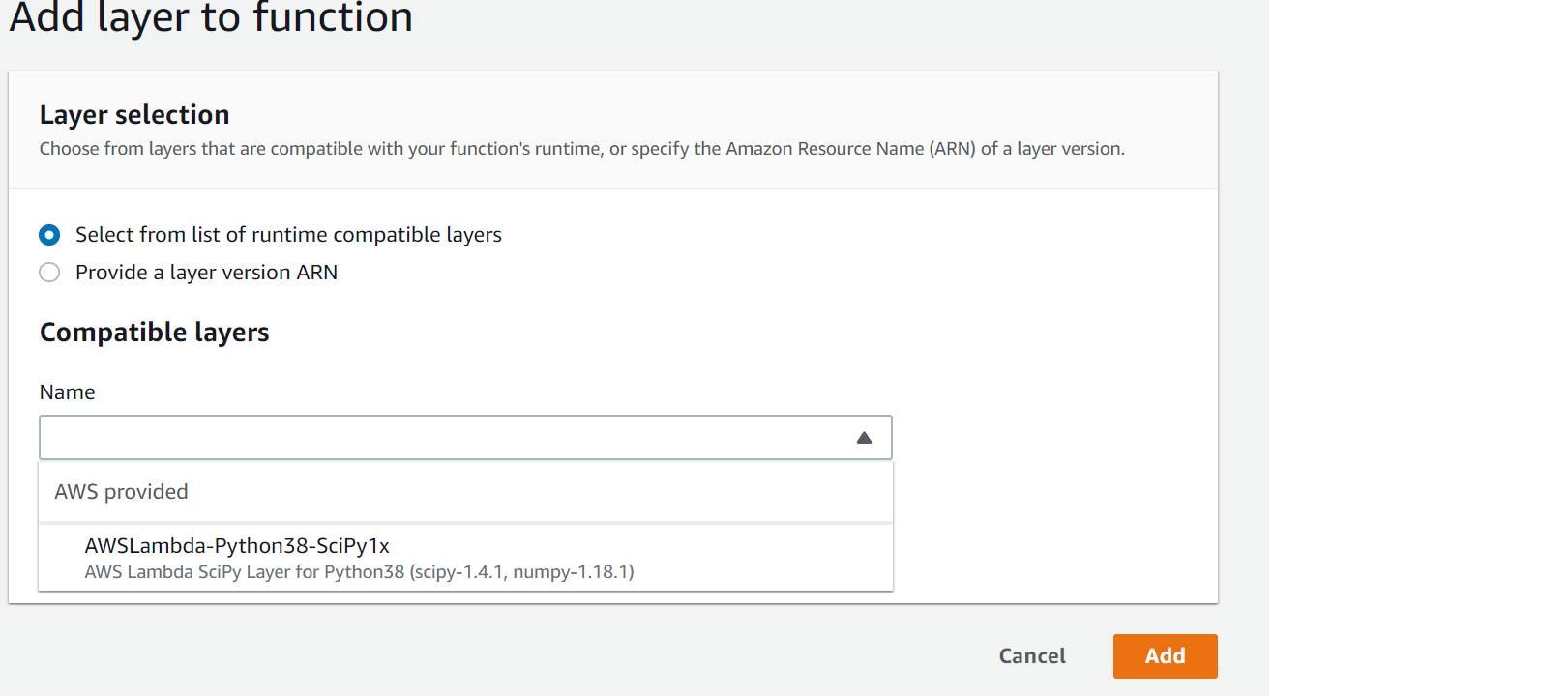The width and height of the screenshot is (1568, 696).
Task: Click the 'Add layer to function' page title
Action: point(211,17)
